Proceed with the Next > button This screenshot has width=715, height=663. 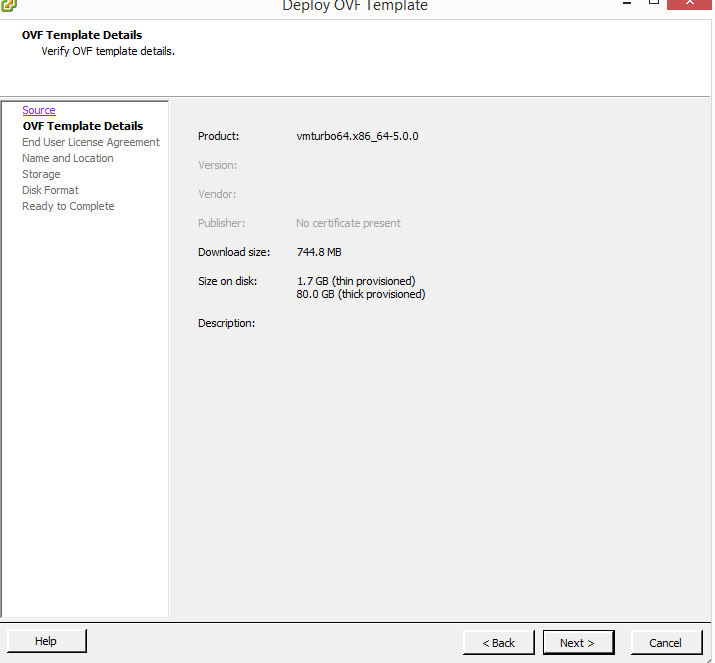[x=578, y=642]
